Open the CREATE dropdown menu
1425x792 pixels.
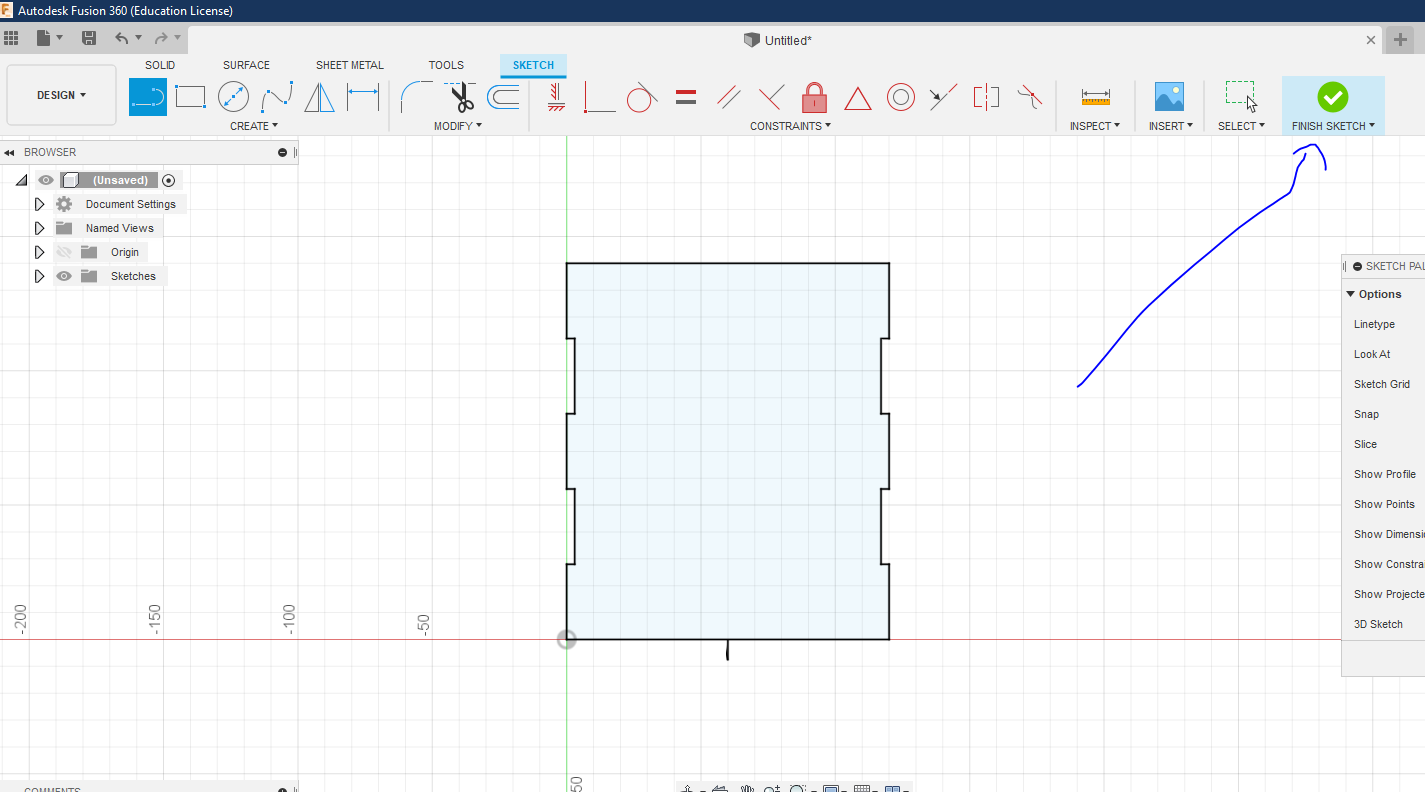[x=254, y=126]
